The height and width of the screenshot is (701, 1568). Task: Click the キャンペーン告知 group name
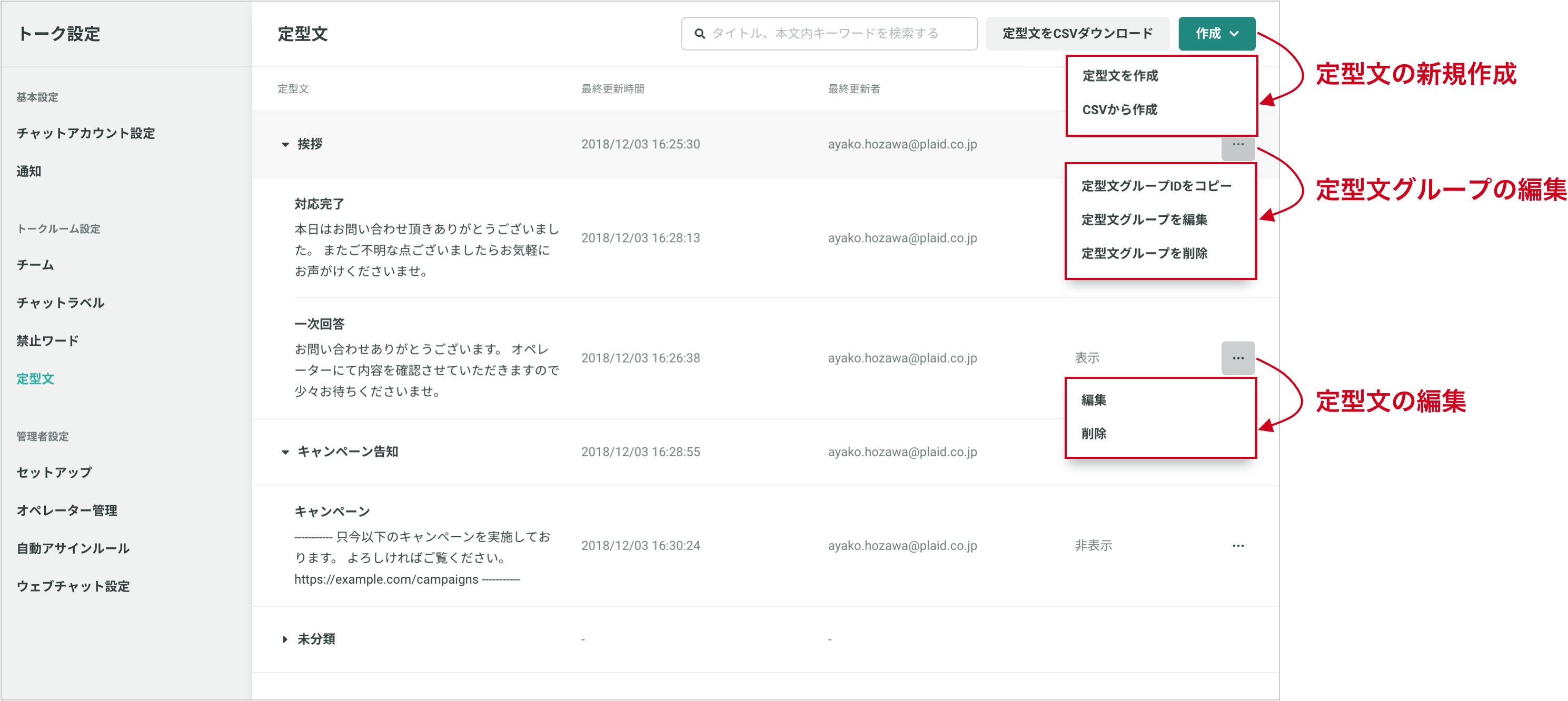348,452
